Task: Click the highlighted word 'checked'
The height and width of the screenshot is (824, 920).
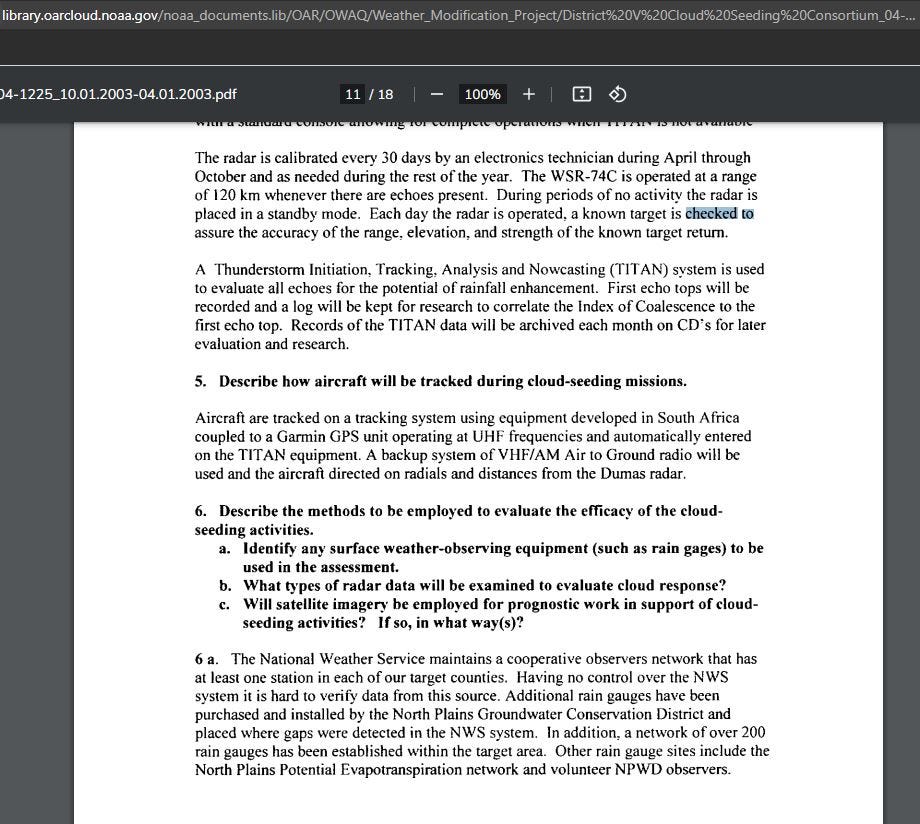Action: [x=711, y=214]
